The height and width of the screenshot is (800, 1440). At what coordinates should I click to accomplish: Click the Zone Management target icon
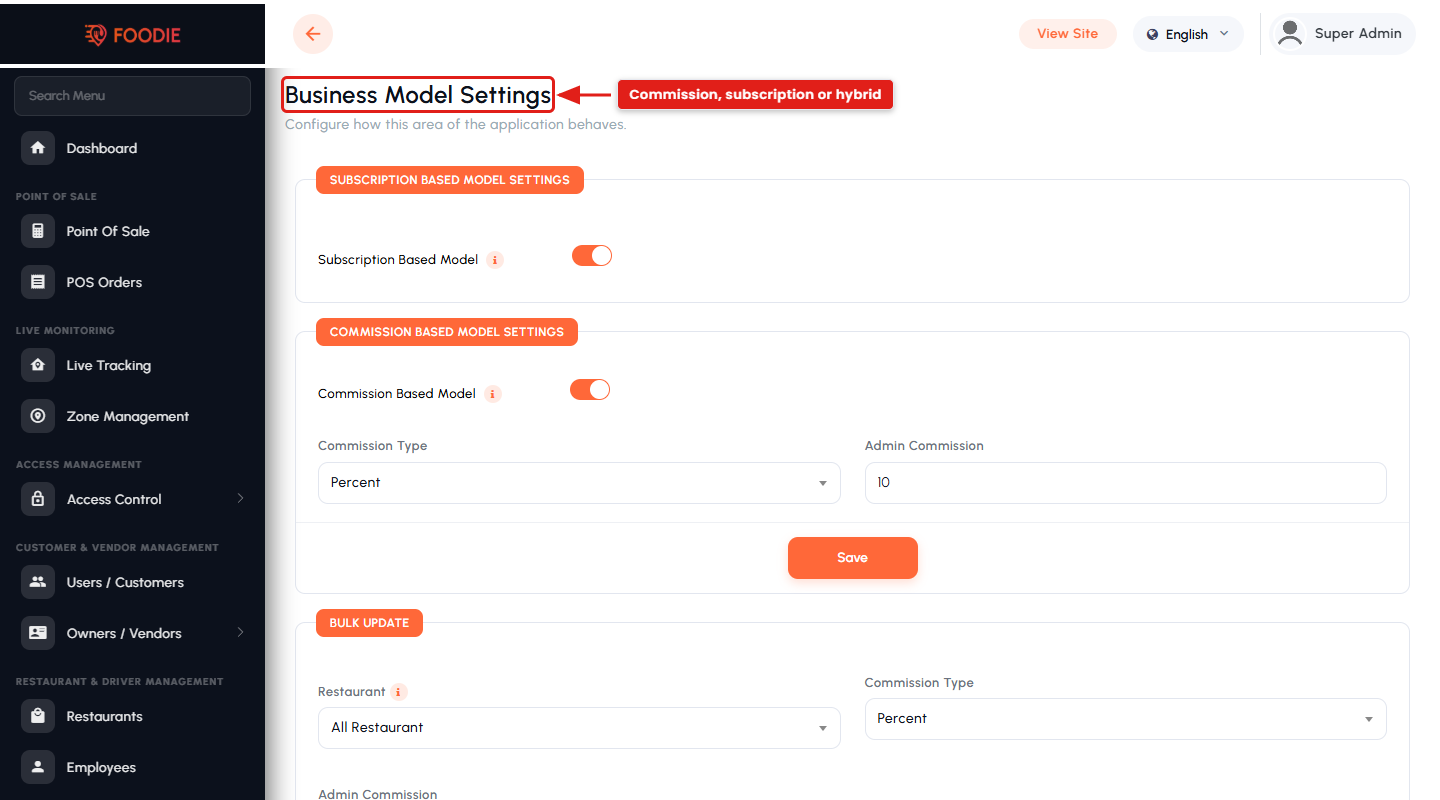(x=38, y=416)
